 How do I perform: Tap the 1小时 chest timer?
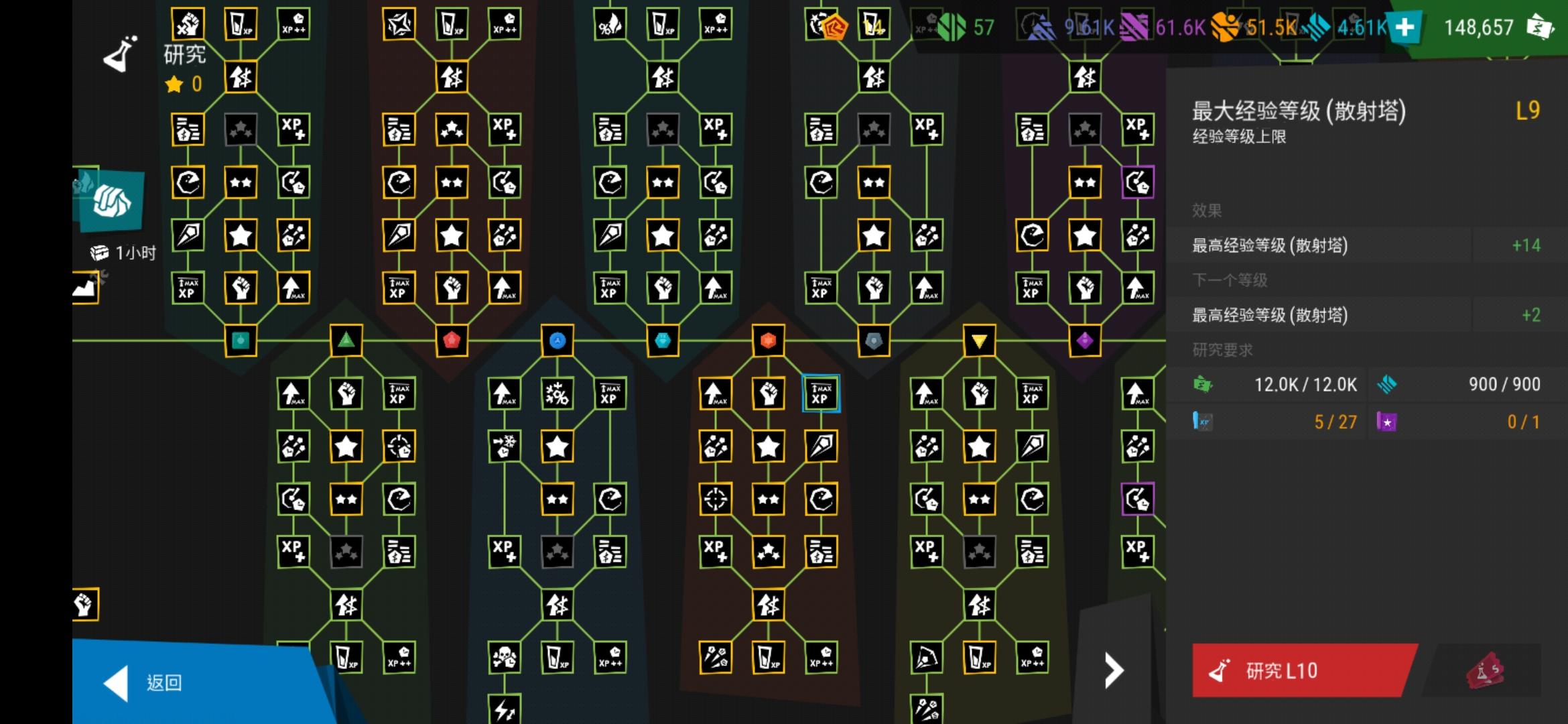pyautogui.click(x=124, y=253)
